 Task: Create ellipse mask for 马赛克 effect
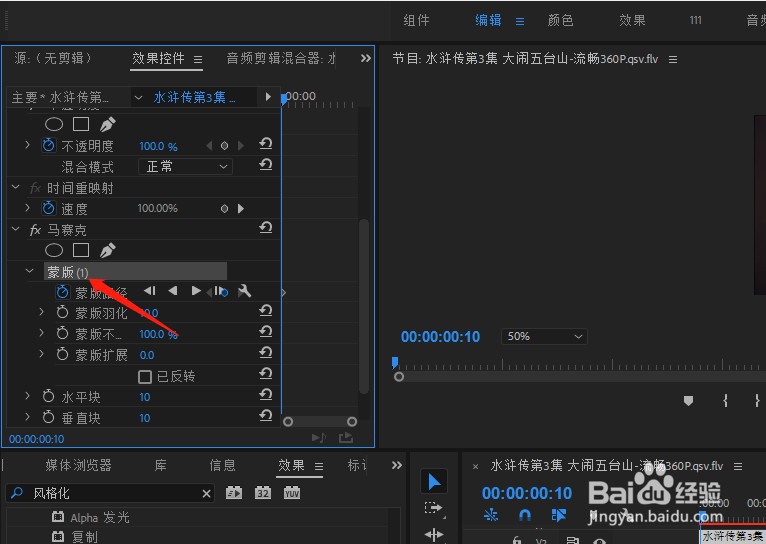(54, 251)
